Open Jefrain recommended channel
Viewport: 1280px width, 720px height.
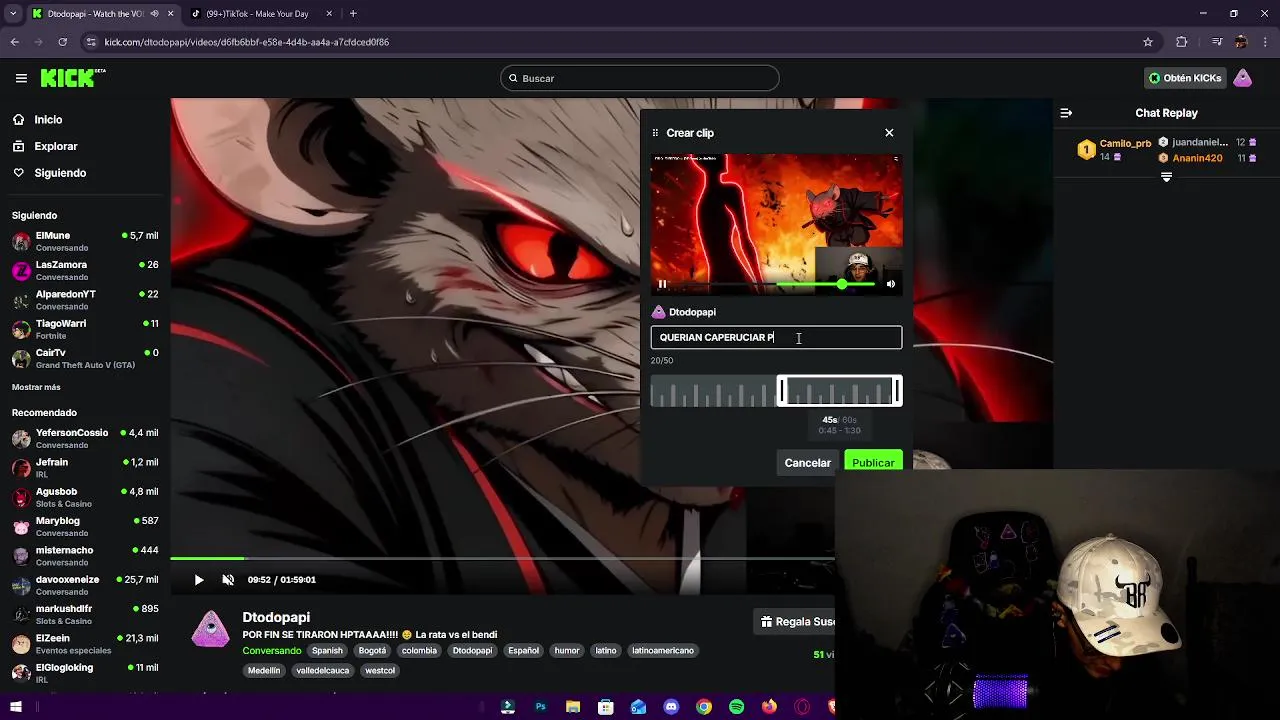click(85, 467)
